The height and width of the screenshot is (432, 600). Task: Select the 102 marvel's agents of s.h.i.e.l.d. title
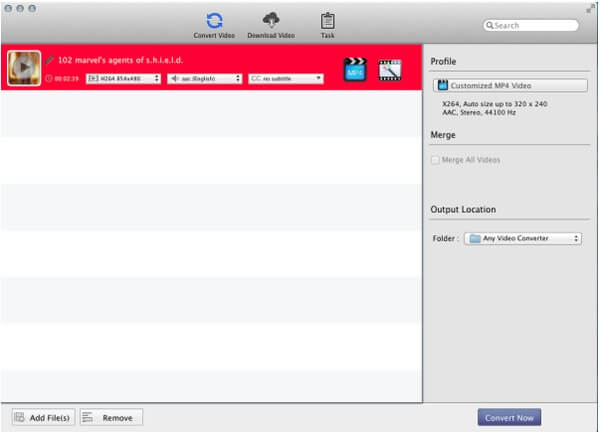[120, 60]
